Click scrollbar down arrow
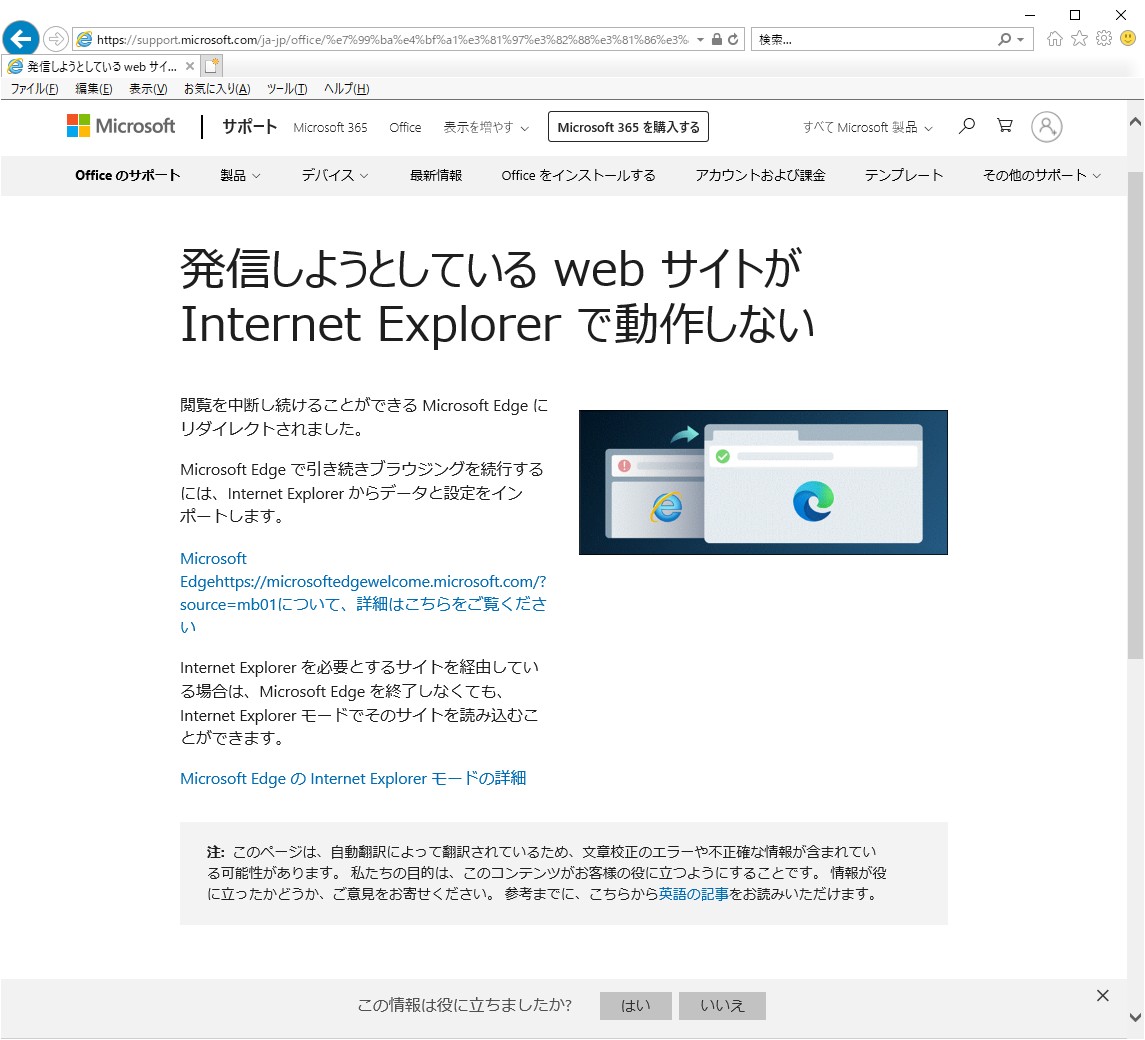Screen dimensions: 1145x1040 [x=1136, y=1017]
